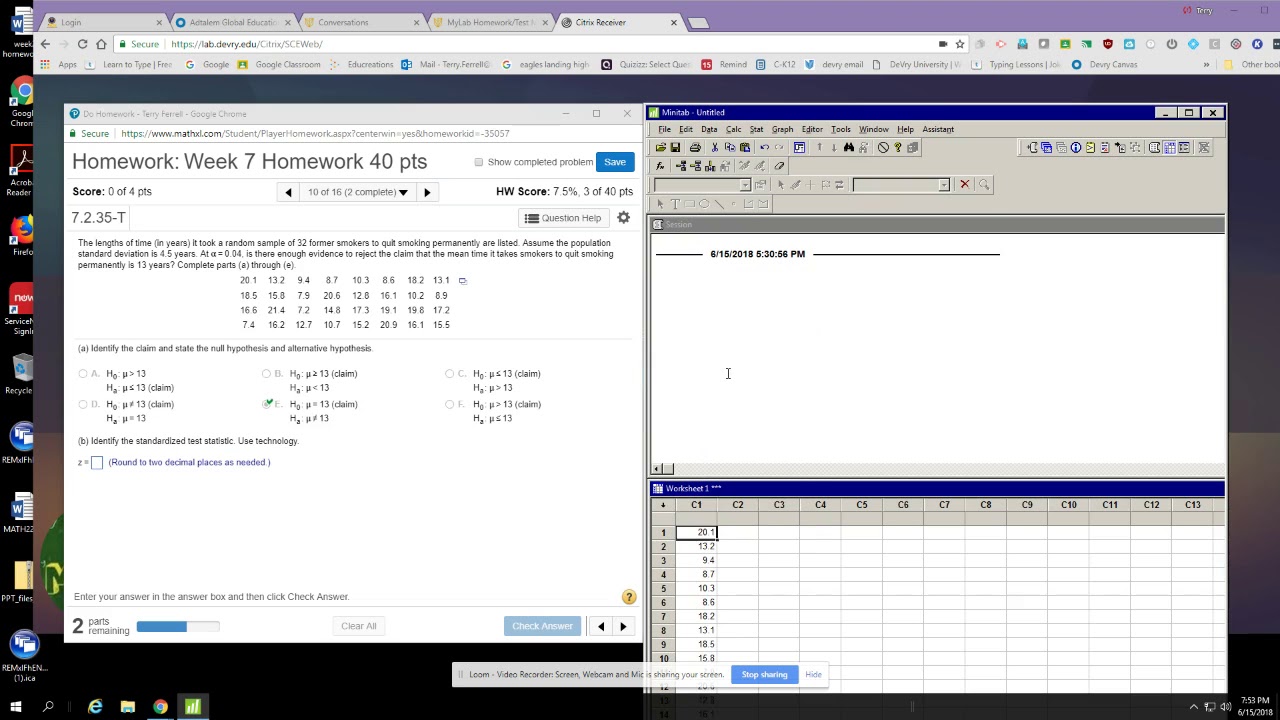Viewport: 1280px width, 720px height.
Task: Click the Check Answer button
Action: [x=542, y=626]
